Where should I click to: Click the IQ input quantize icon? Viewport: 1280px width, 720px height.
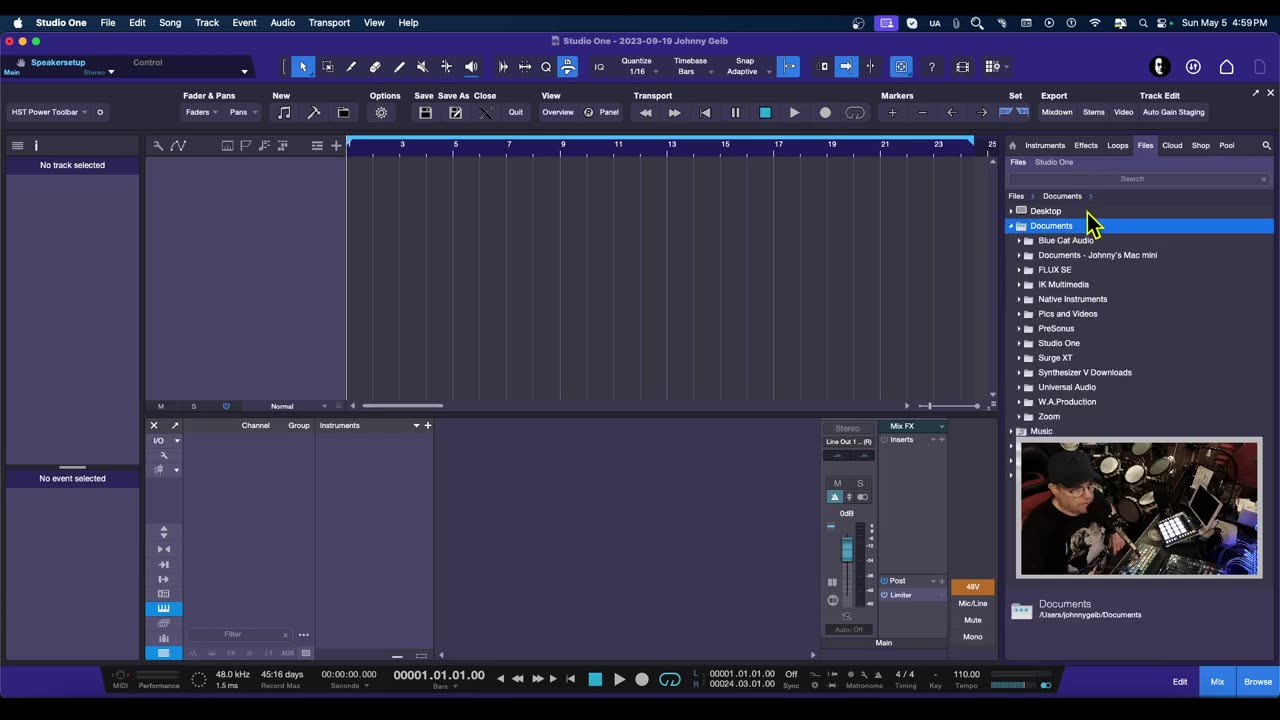pos(599,67)
